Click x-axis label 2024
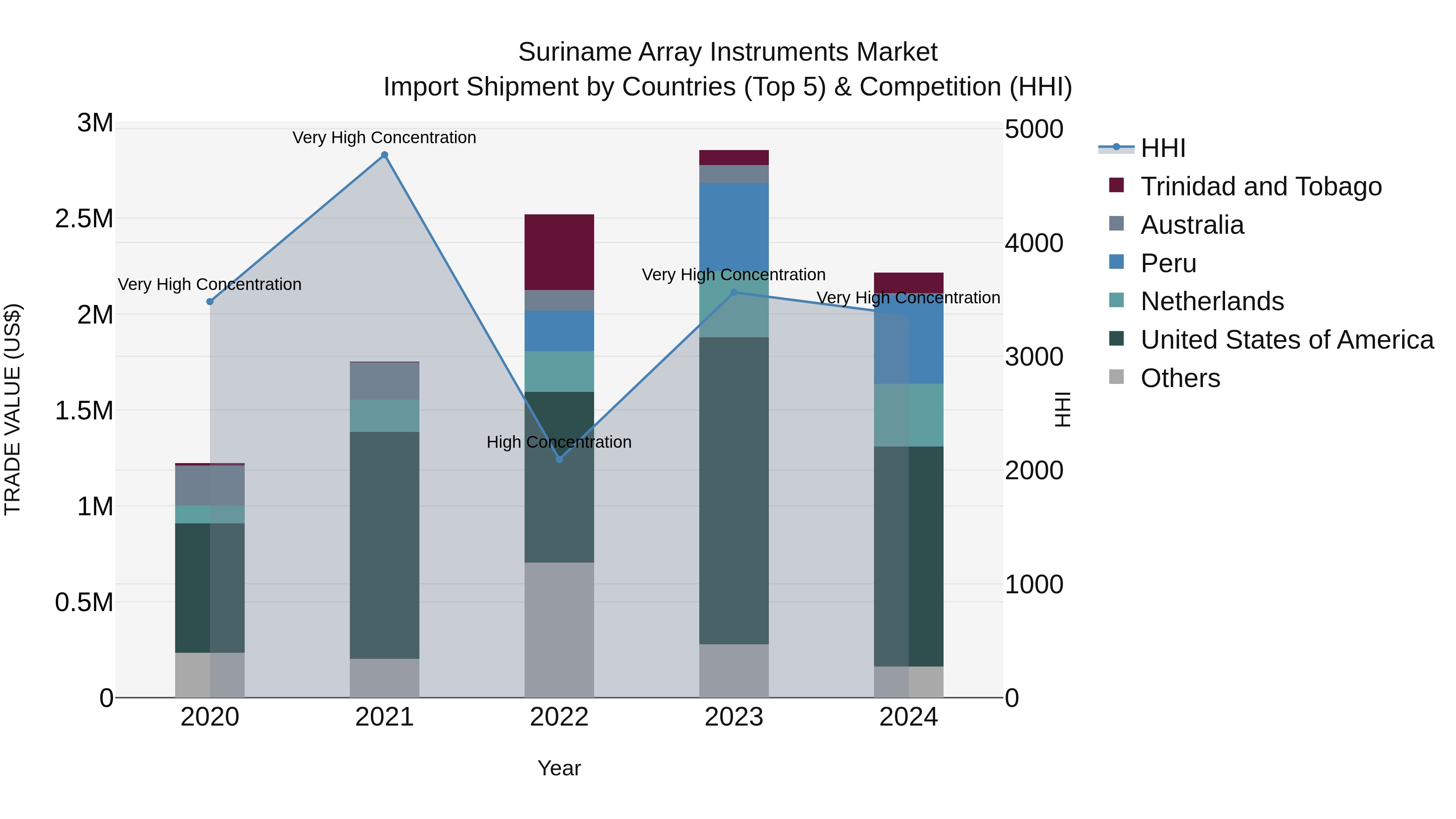 click(908, 717)
